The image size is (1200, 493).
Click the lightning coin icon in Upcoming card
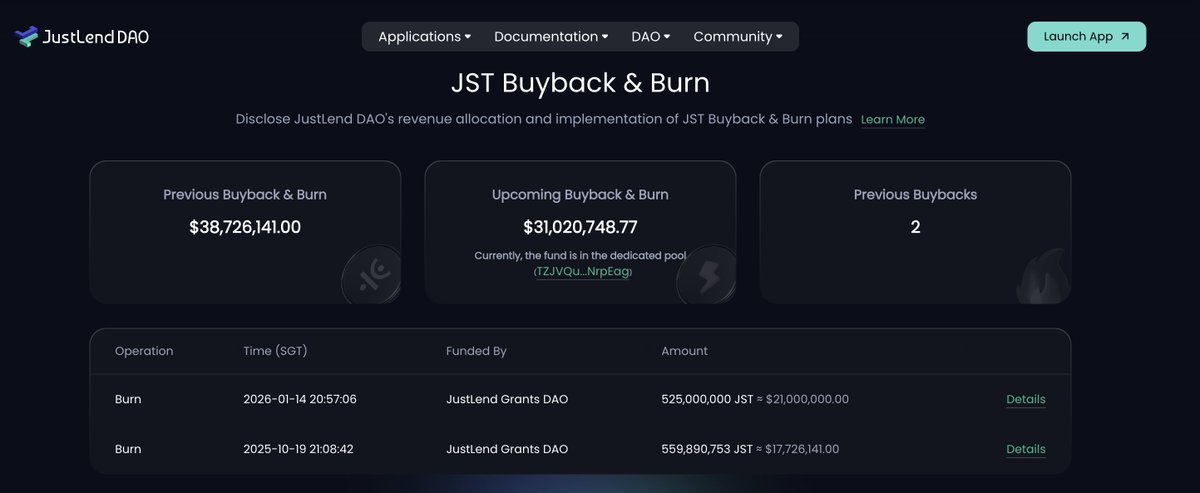coord(706,276)
